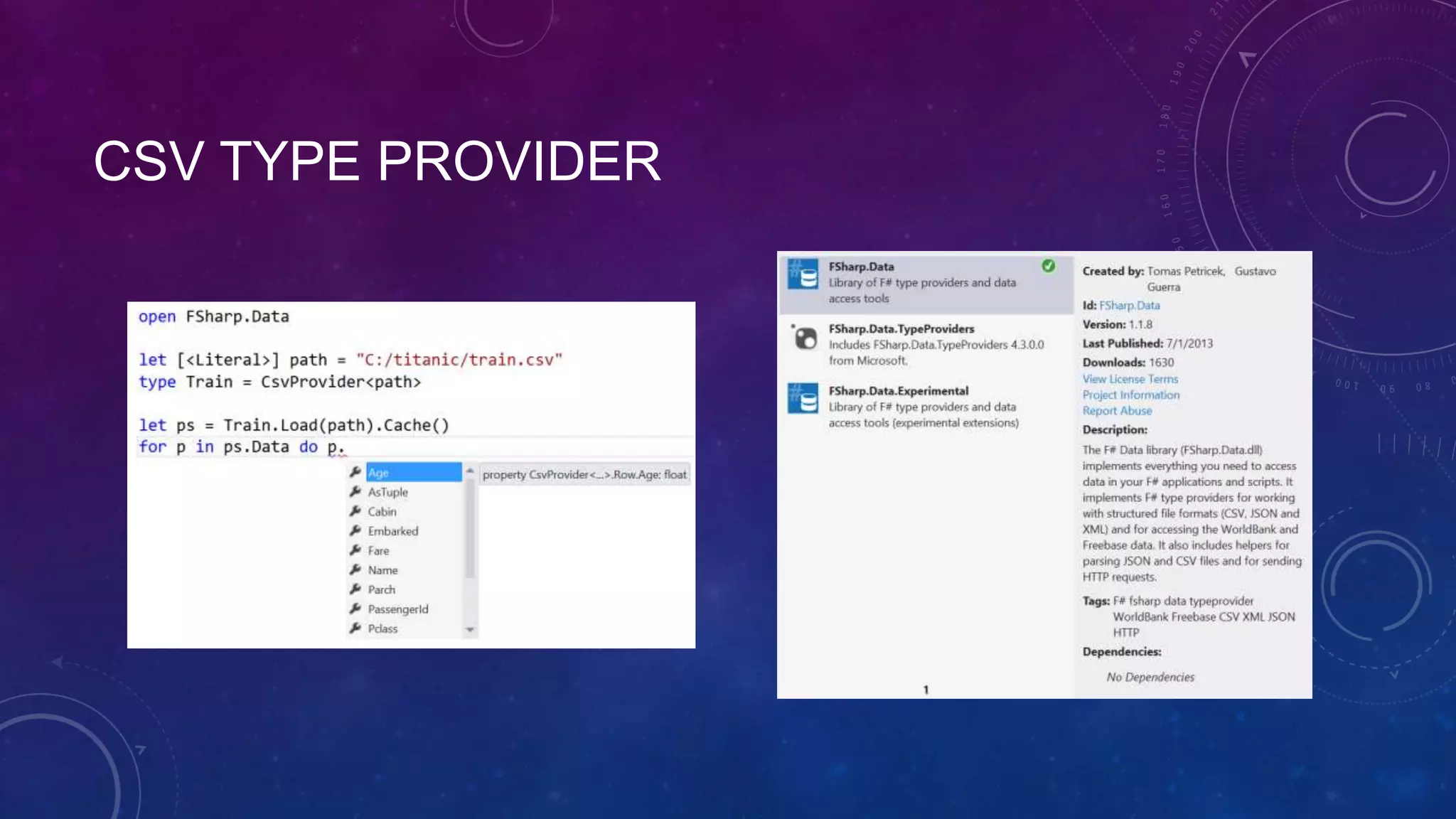The width and height of the screenshot is (1456, 819).
Task: Click the 'Downloads: 1630' detail
Action: tap(1128, 362)
